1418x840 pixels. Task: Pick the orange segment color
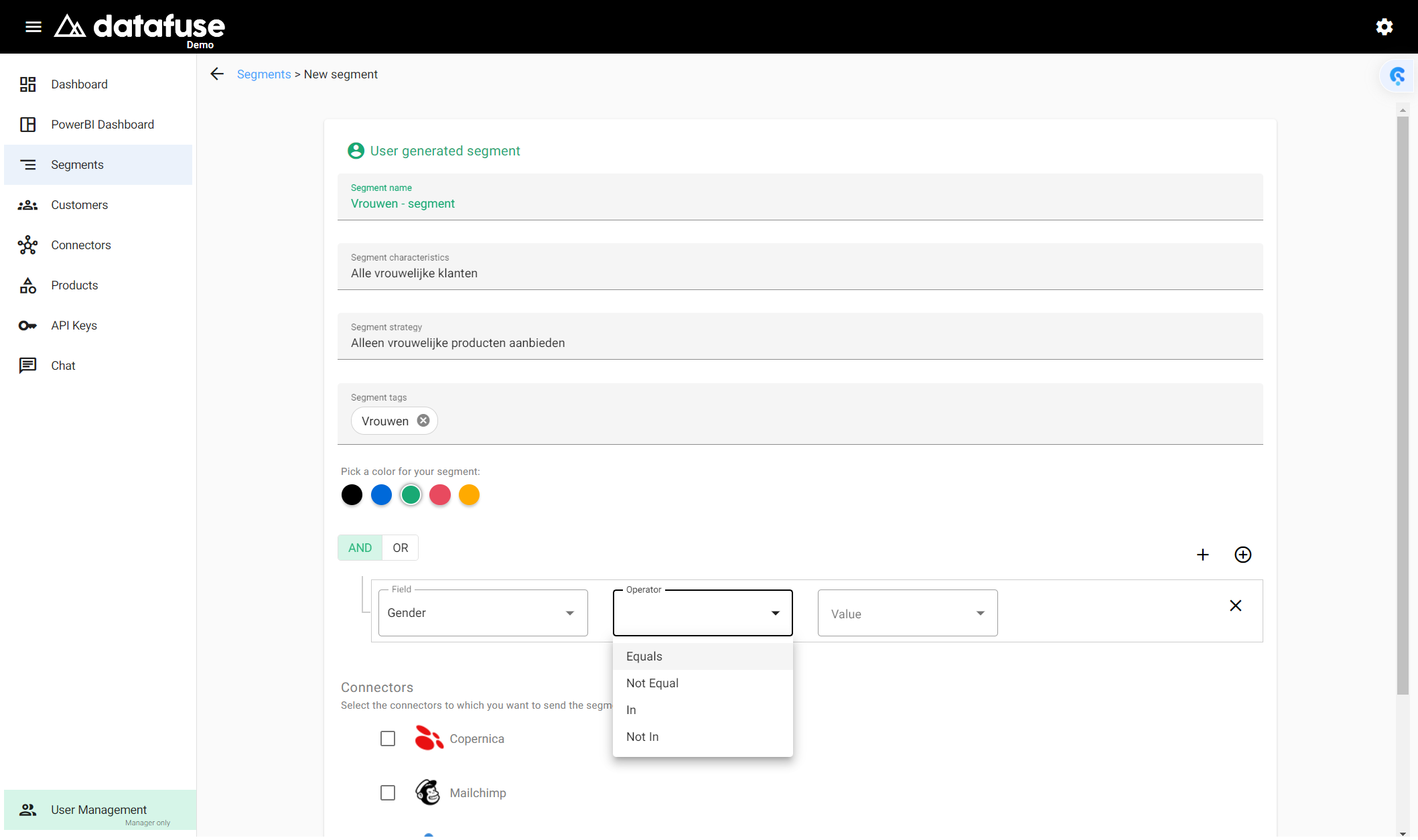(x=470, y=495)
